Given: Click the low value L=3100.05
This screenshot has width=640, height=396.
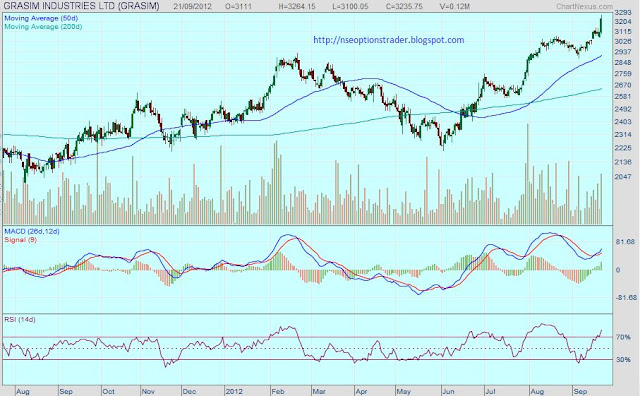Looking at the screenshot, I should [x=350, y=6].
